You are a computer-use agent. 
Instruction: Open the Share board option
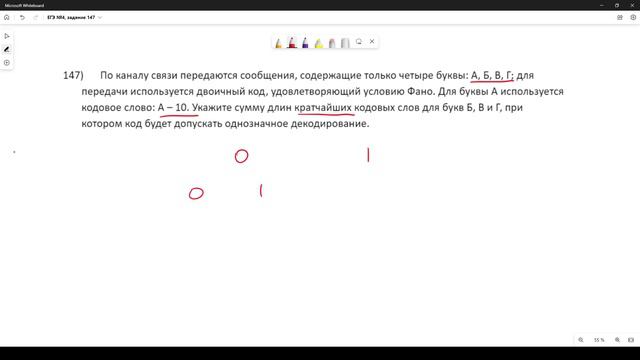click(x=620, y=18)
